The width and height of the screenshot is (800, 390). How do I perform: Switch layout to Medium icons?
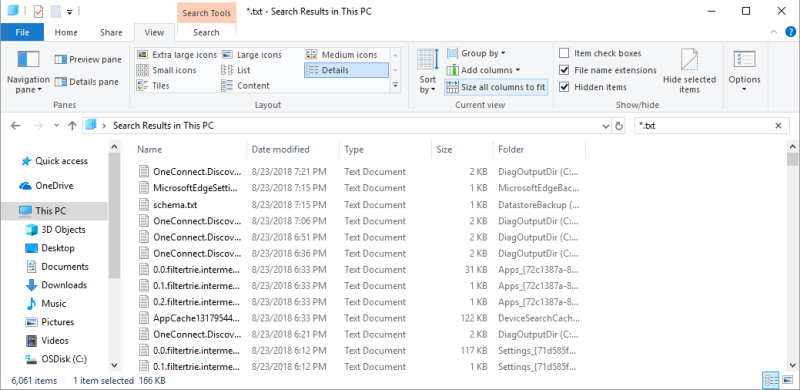point(342,55)
